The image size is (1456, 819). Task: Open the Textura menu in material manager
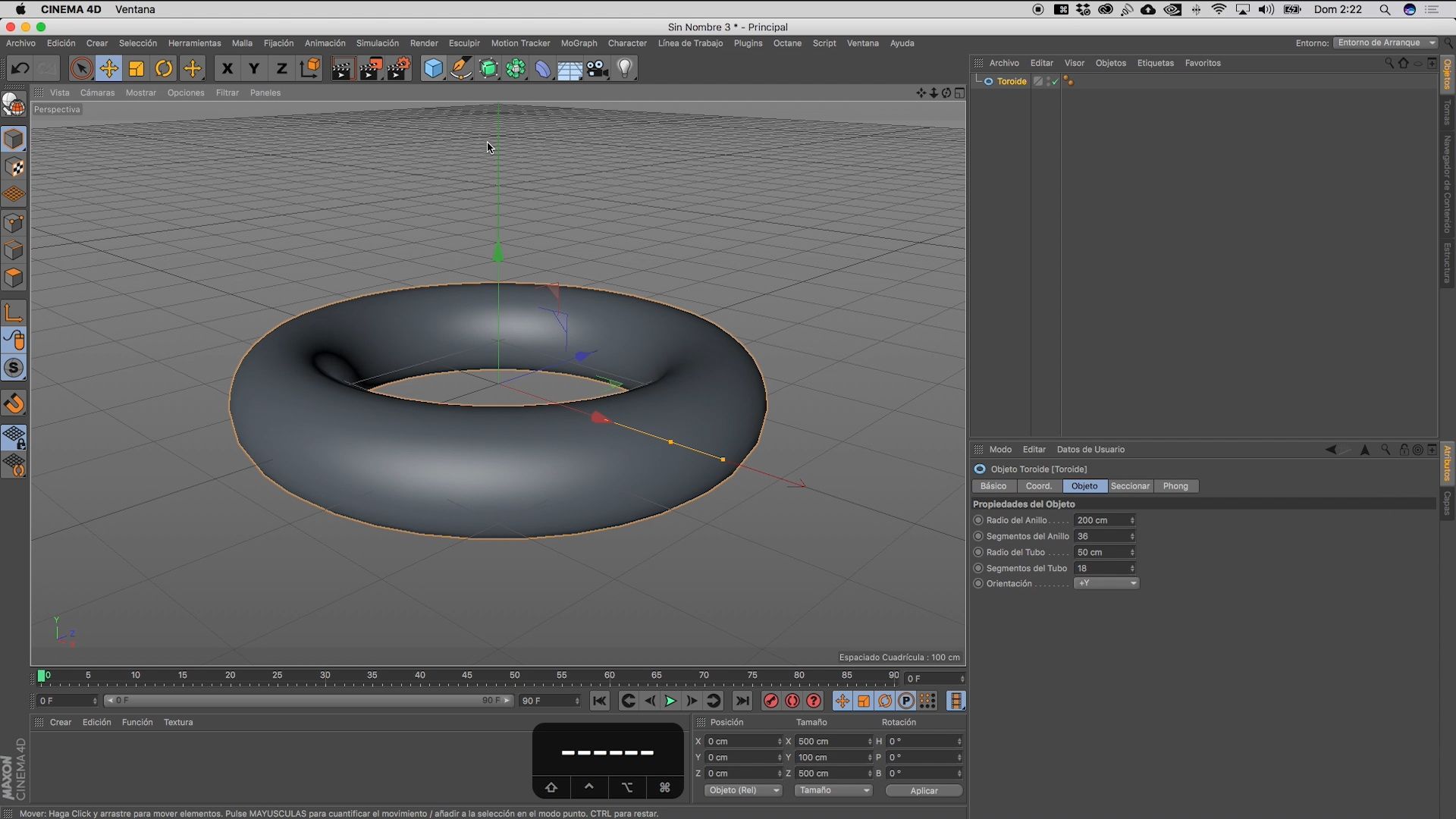[x=178, y=722]
